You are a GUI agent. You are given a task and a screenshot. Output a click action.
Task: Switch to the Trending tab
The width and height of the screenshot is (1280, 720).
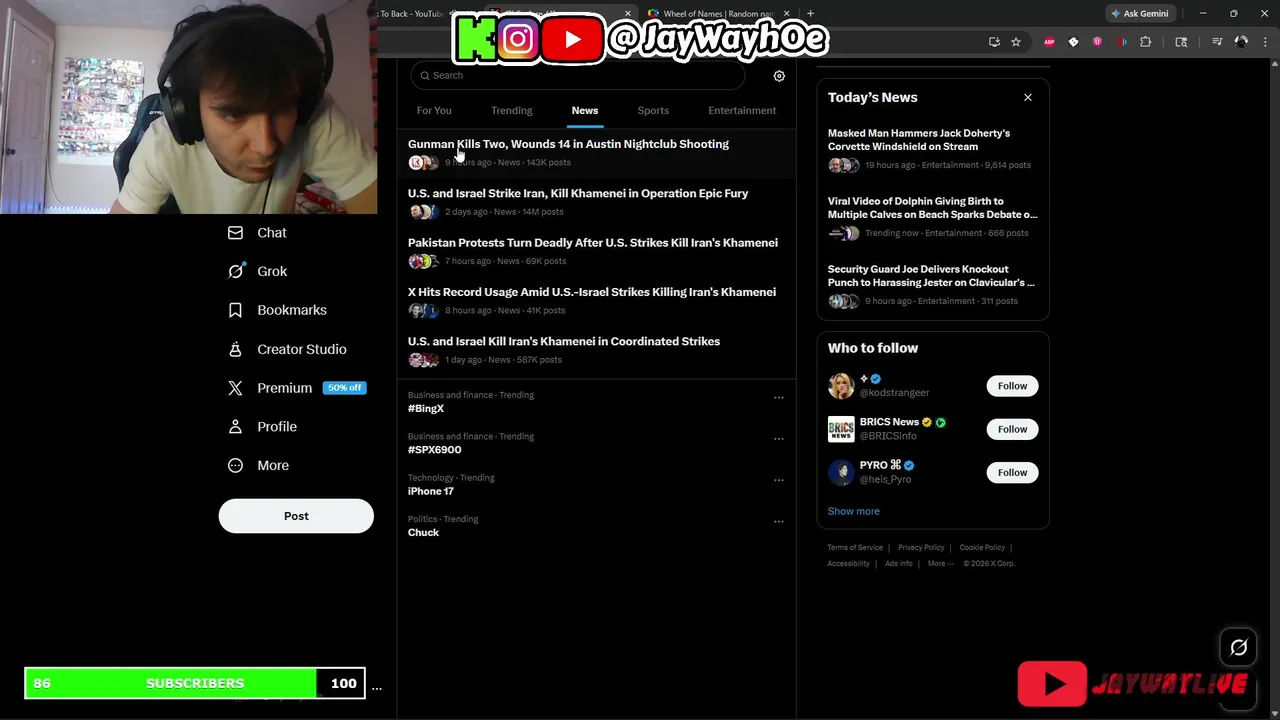pos(512,111)
